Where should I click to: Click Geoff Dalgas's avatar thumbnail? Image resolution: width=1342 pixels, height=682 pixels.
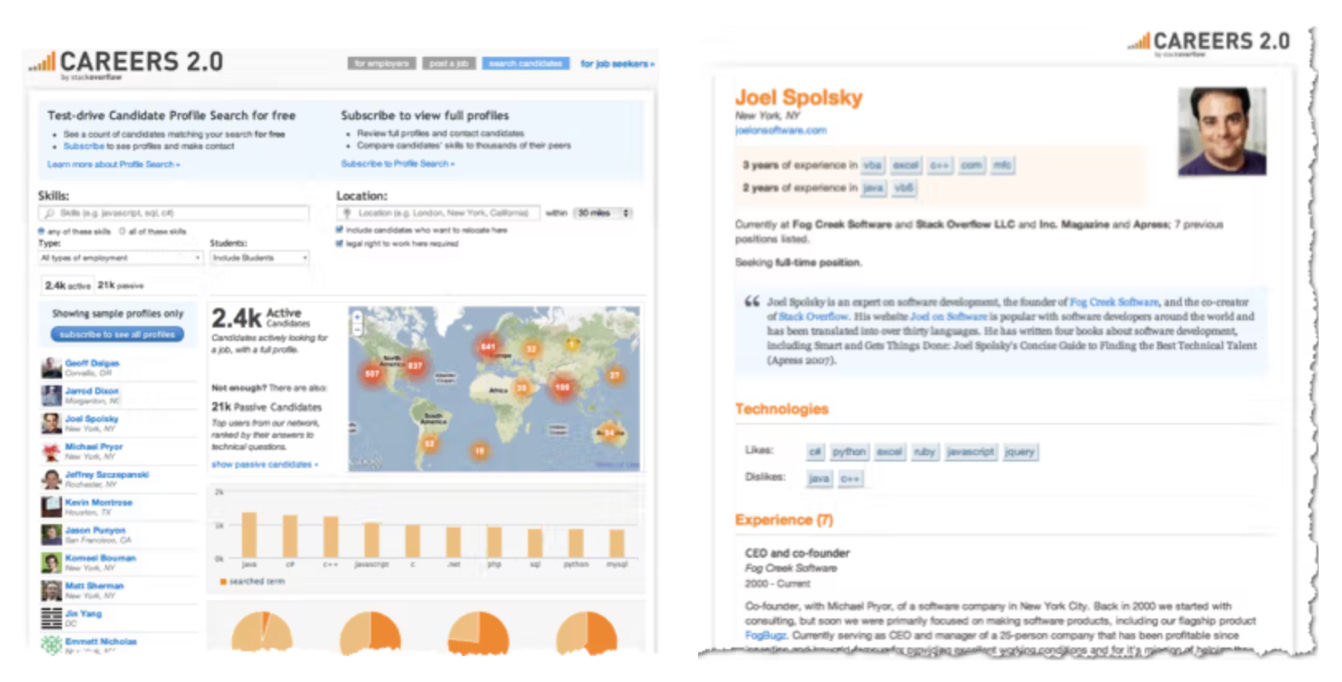[x=51, y=368]
